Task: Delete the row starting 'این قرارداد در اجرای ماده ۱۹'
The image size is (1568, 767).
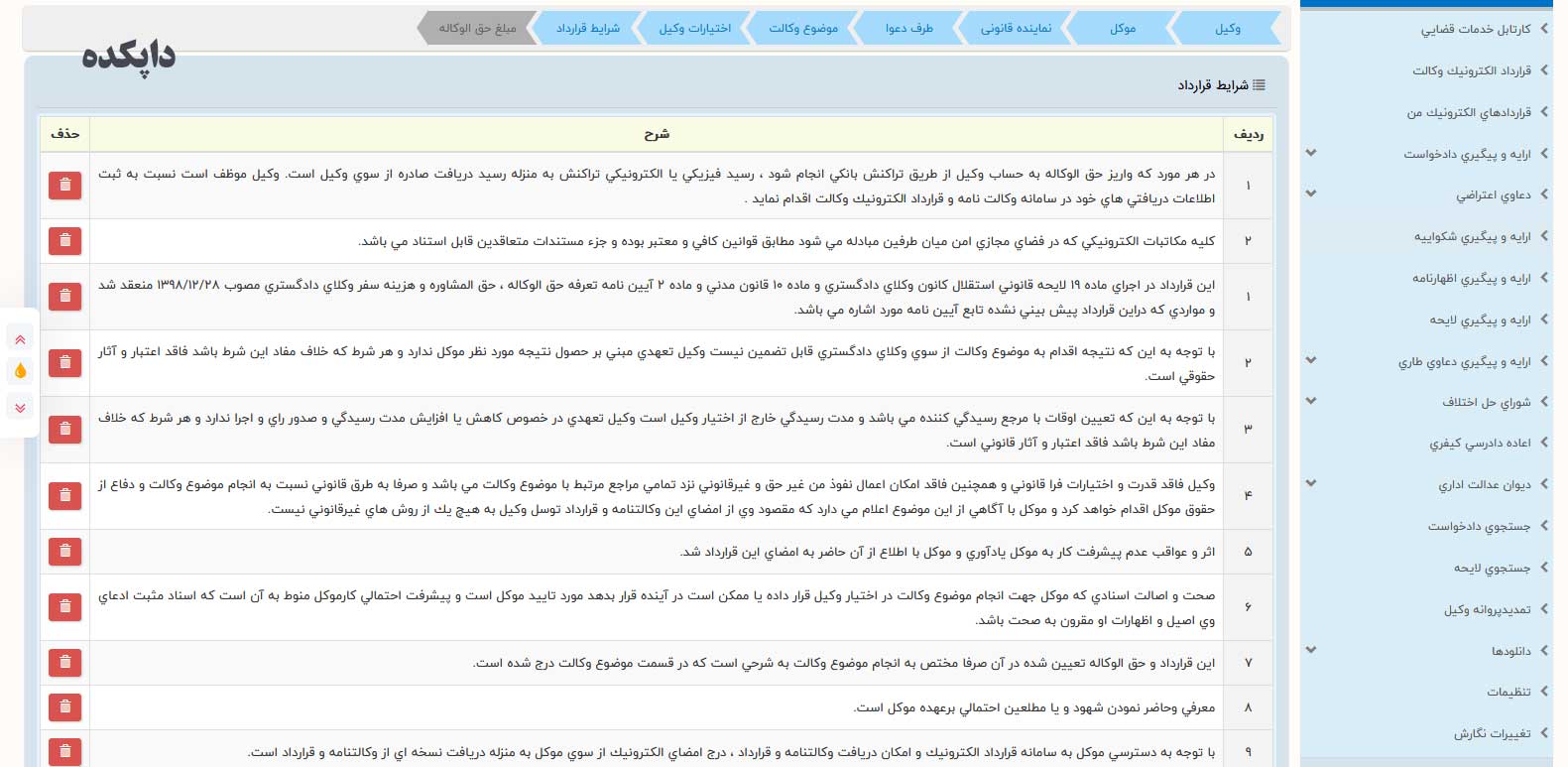Action: pyautogui.click(x=64, y=296)
